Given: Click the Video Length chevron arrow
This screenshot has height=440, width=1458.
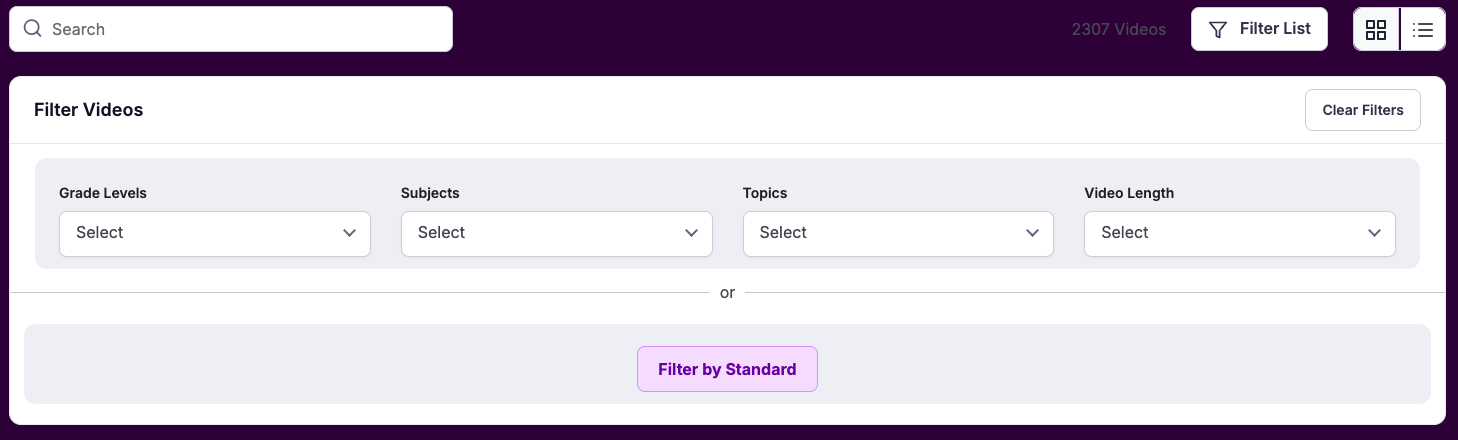Looking at the screenshot, I should [1375, 233].
